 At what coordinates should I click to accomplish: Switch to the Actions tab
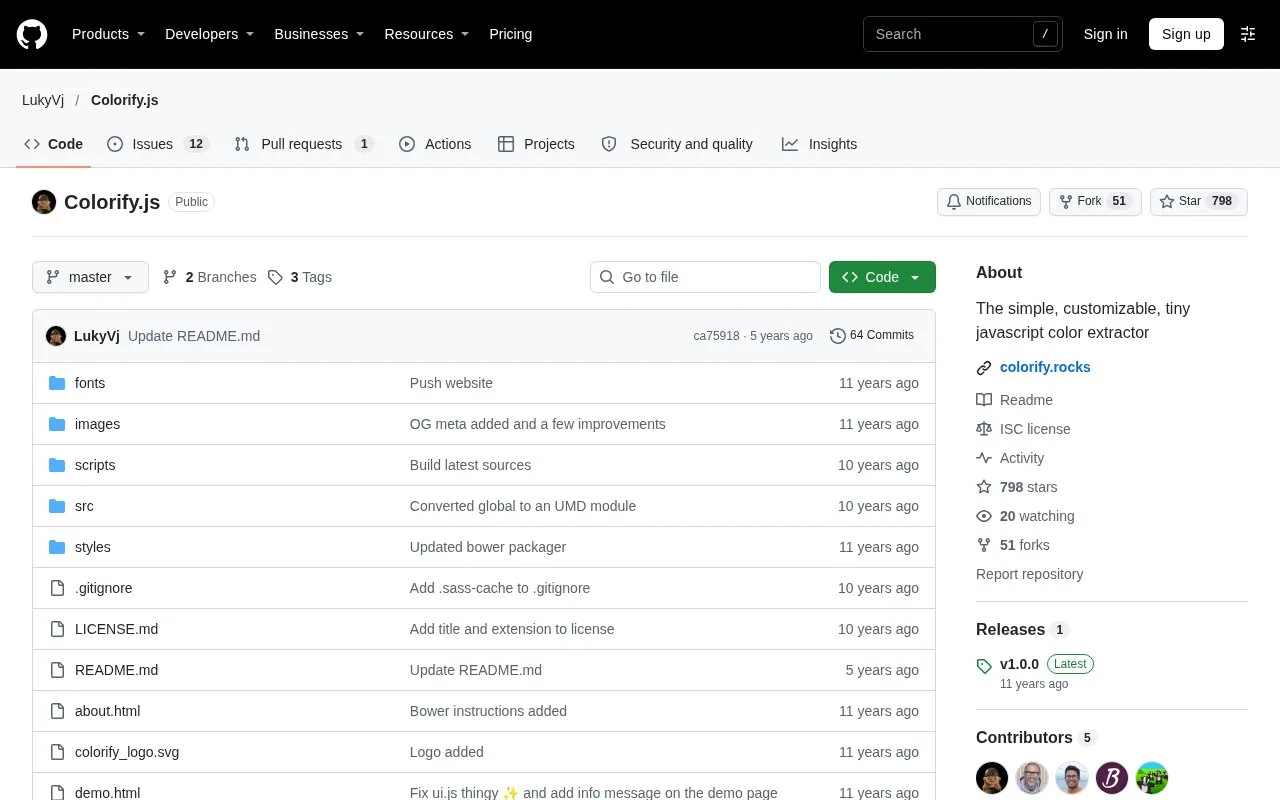pos(435,144)
